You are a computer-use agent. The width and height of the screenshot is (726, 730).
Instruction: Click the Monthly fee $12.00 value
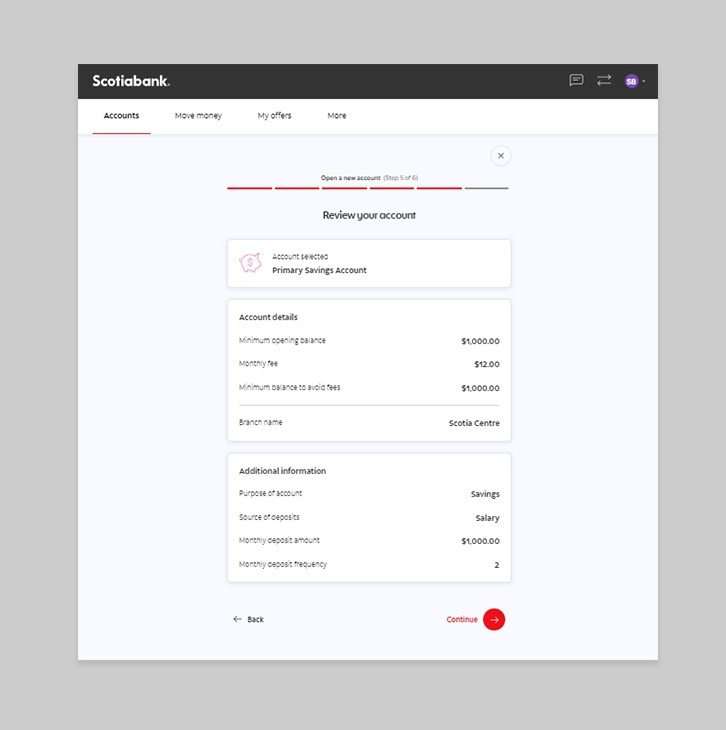coord(487,364)
